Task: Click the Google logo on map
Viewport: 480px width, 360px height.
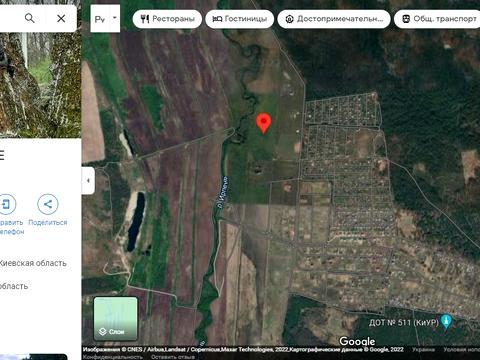Action: 357,341
